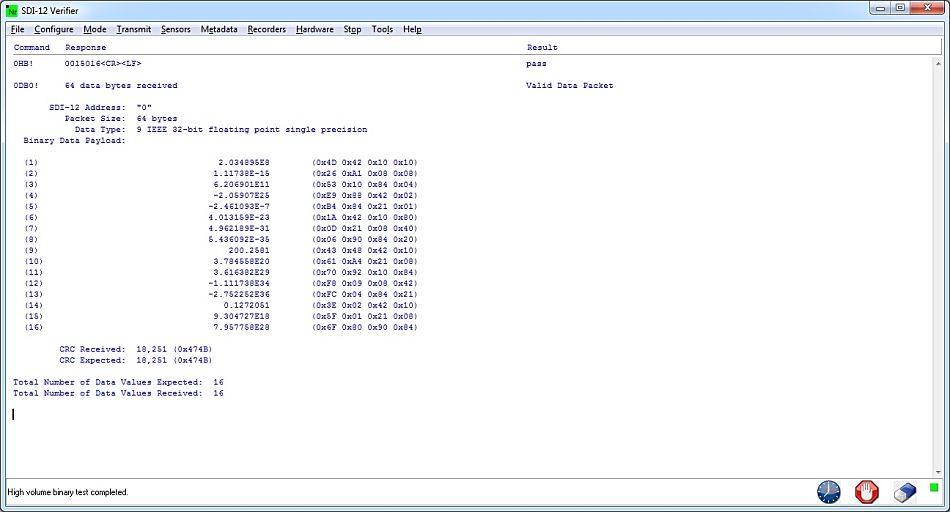Click value -2.752252E36 in row 13
The width and height of the screenshot is (950, 512).
click(x=239, y=294)
